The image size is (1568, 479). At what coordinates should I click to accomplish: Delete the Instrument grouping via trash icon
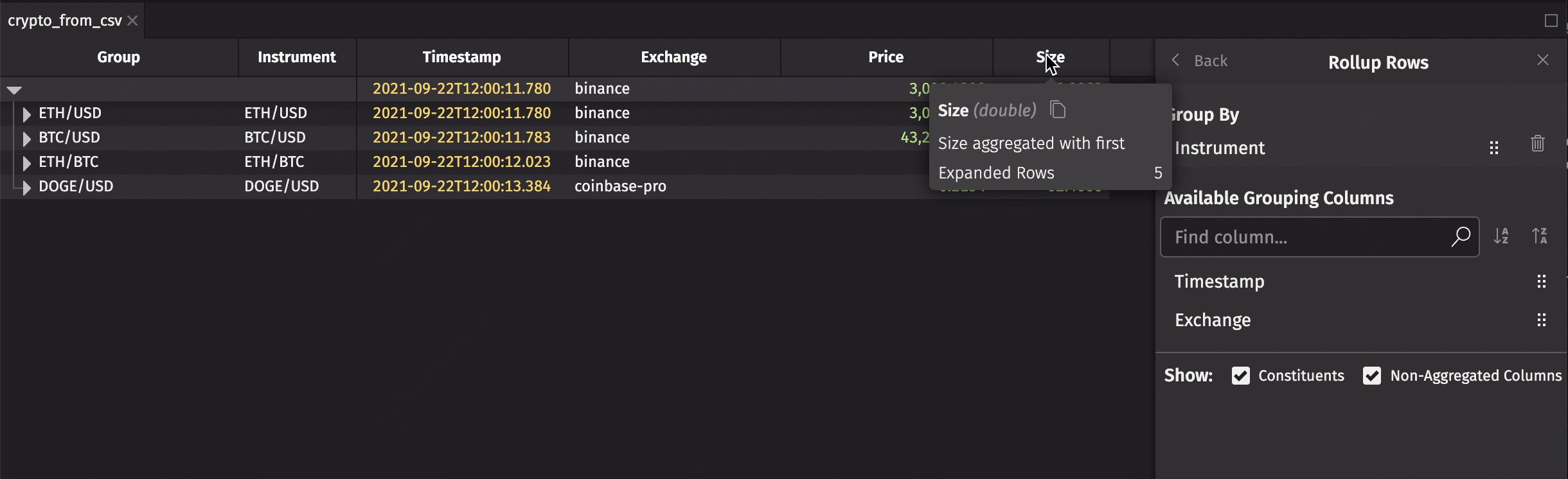1537,144
